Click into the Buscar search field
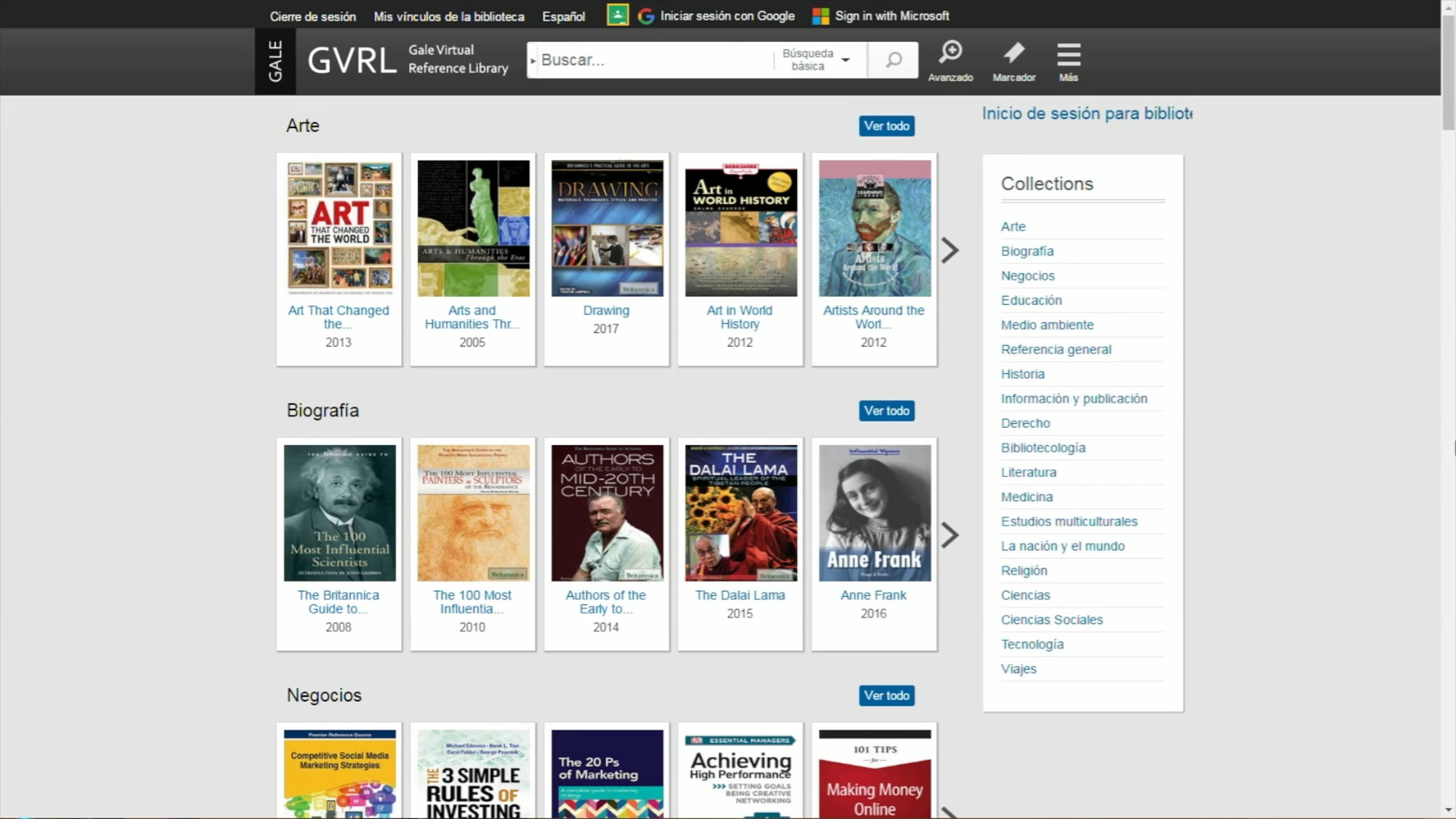This screenshot has height=819, width=1456. 655,60
